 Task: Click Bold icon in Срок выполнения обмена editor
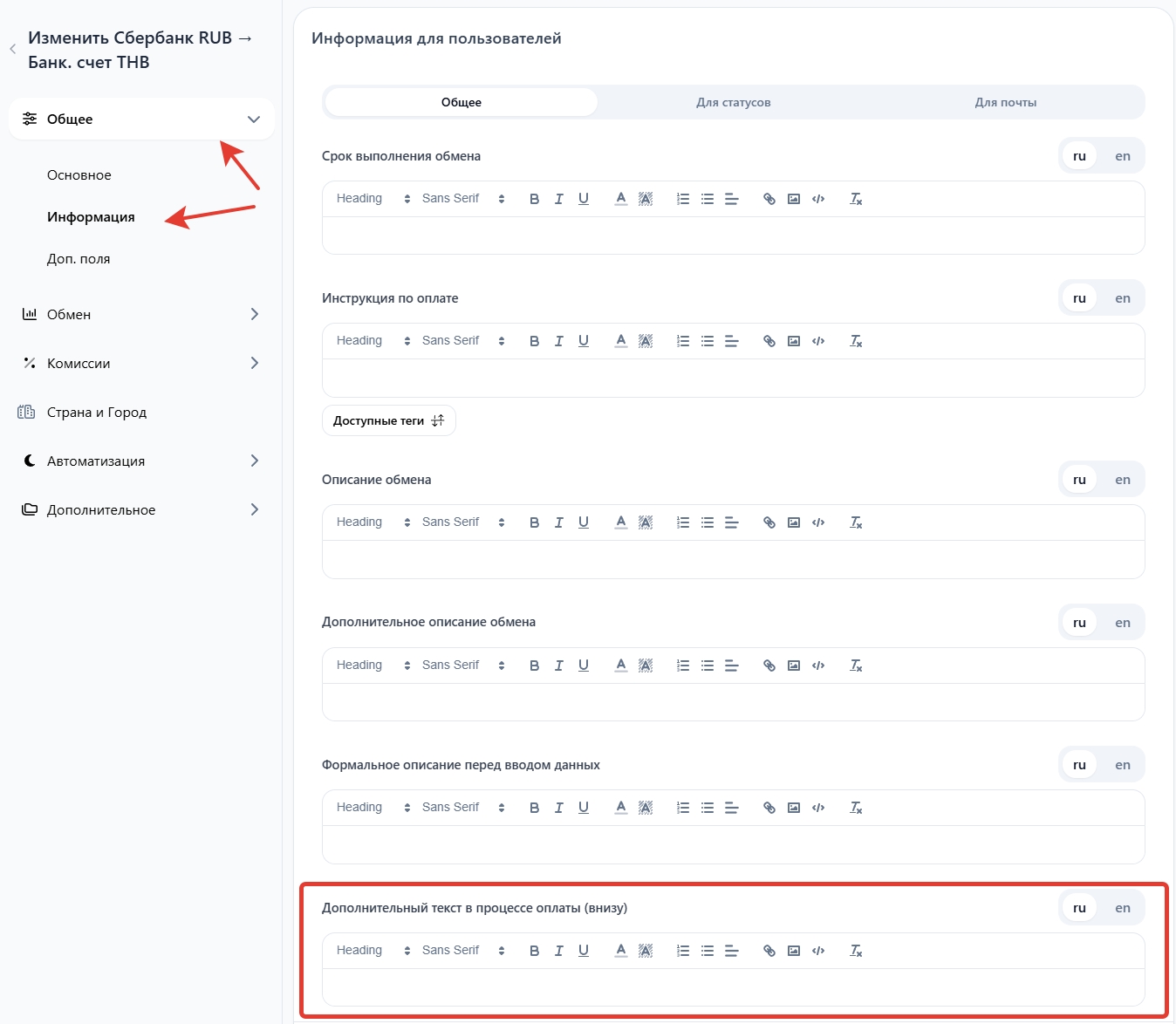[534, 199]
